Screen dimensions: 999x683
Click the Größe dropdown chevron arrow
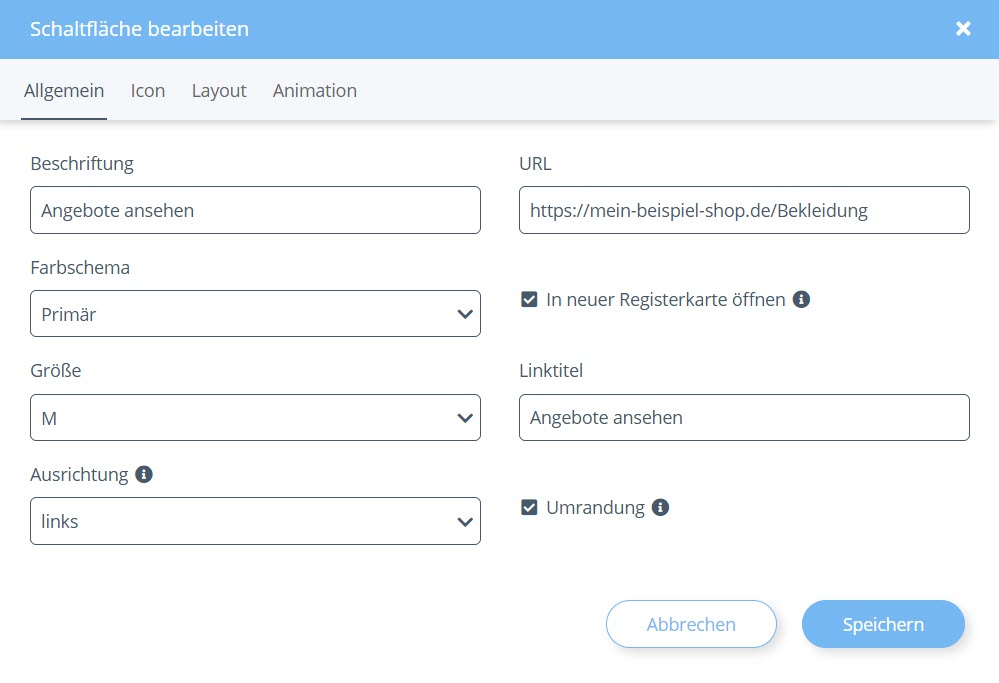464,418
